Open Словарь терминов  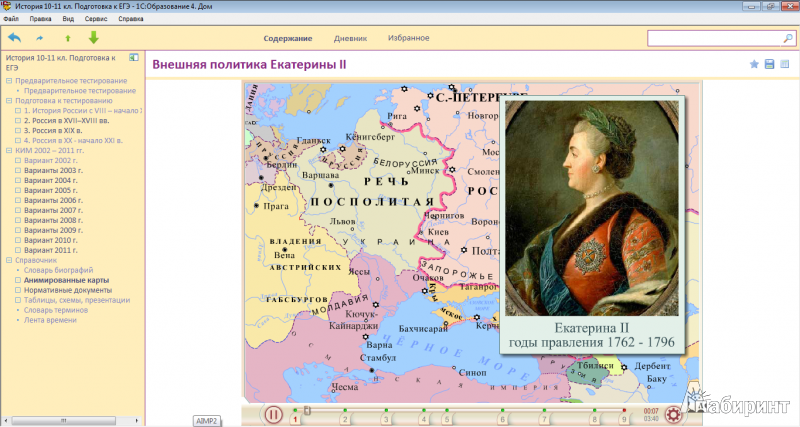point(56,310)
